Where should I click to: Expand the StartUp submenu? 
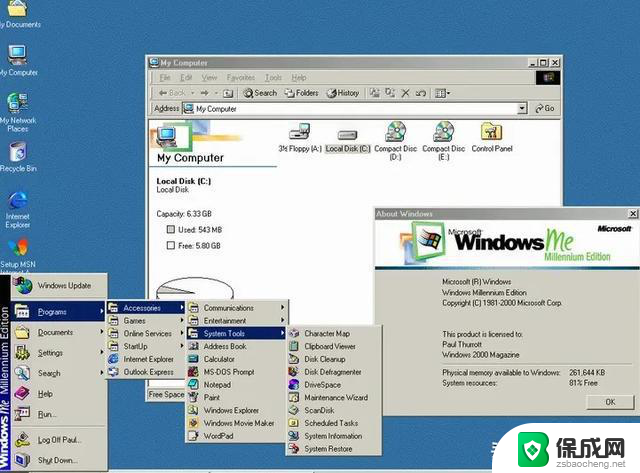(x=146, y=346)
